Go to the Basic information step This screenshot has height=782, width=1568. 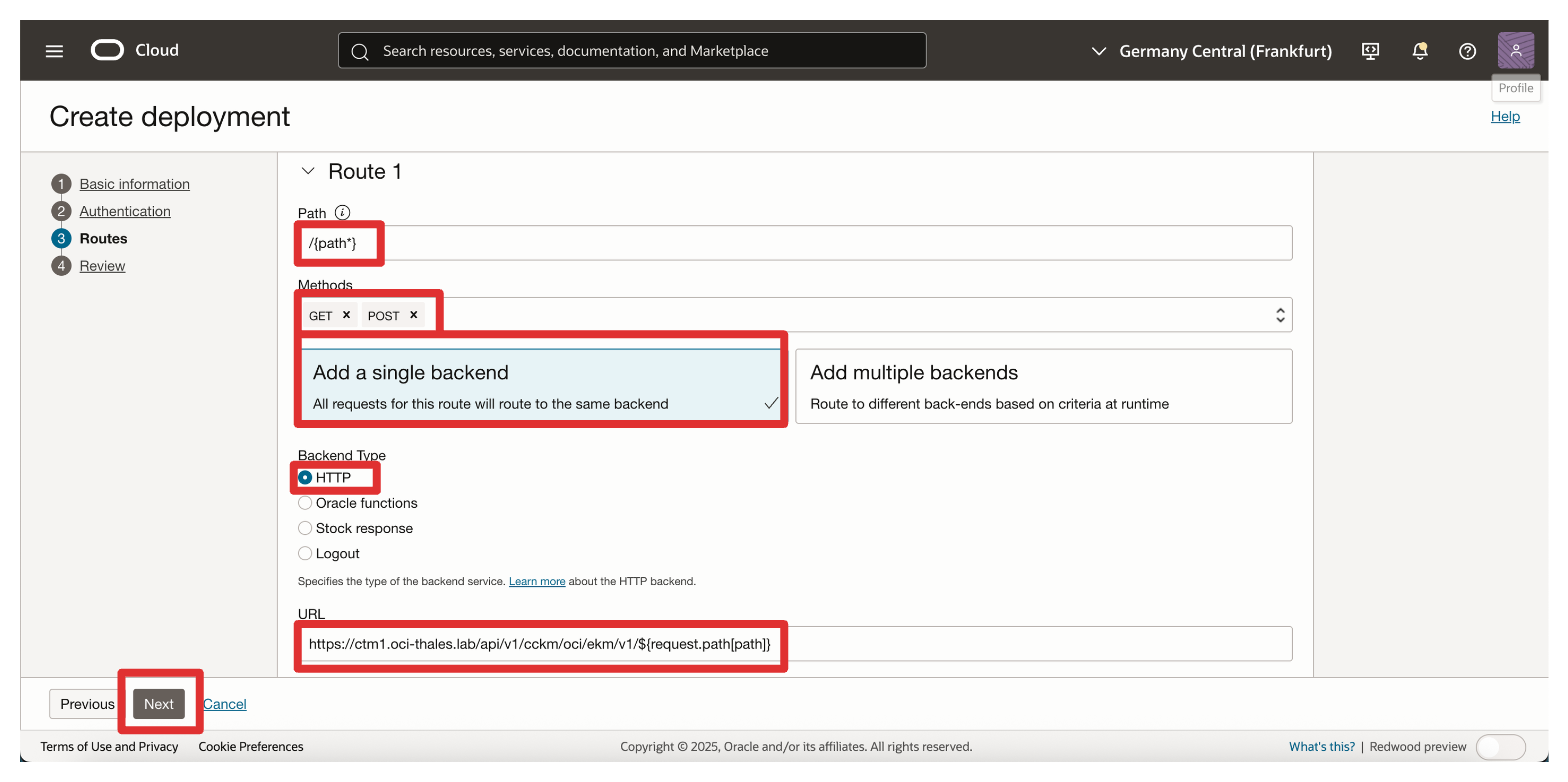tap(134, 184)
